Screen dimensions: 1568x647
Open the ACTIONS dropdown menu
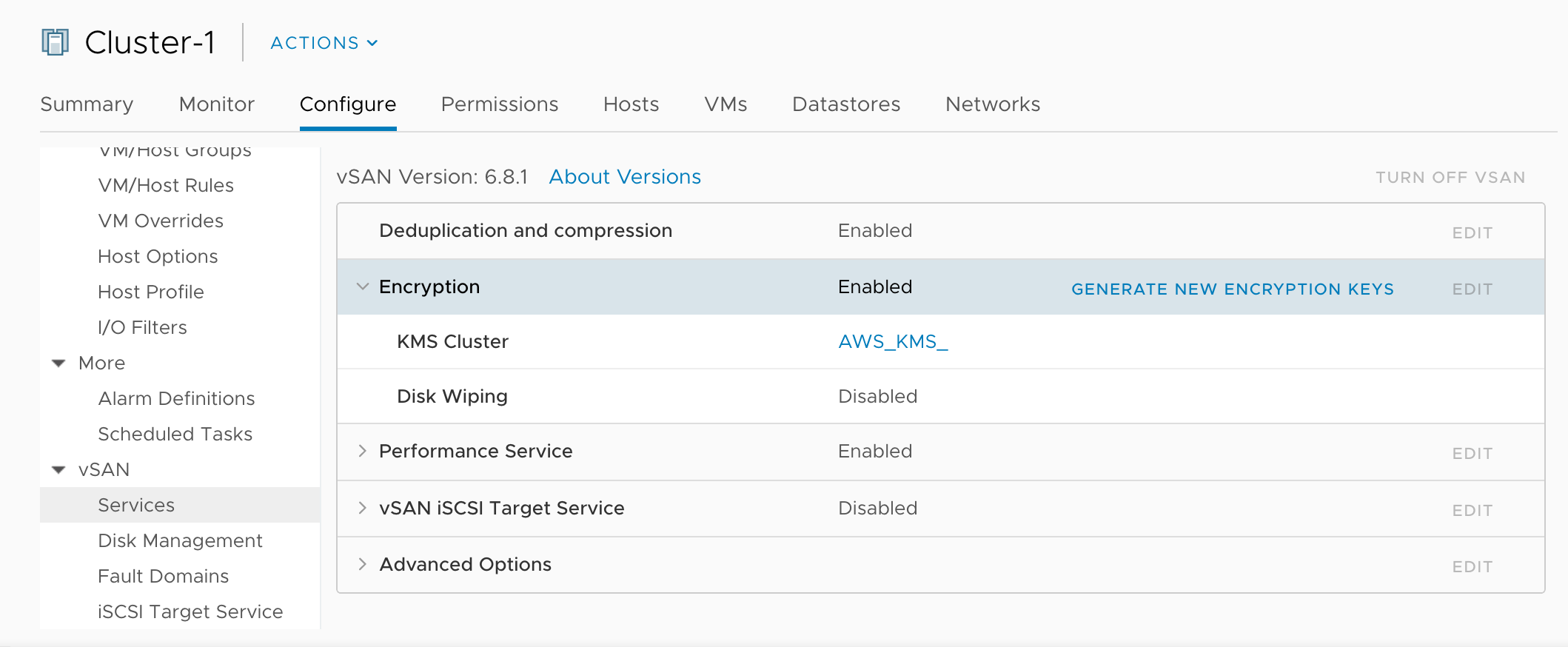tap(324, 43)
